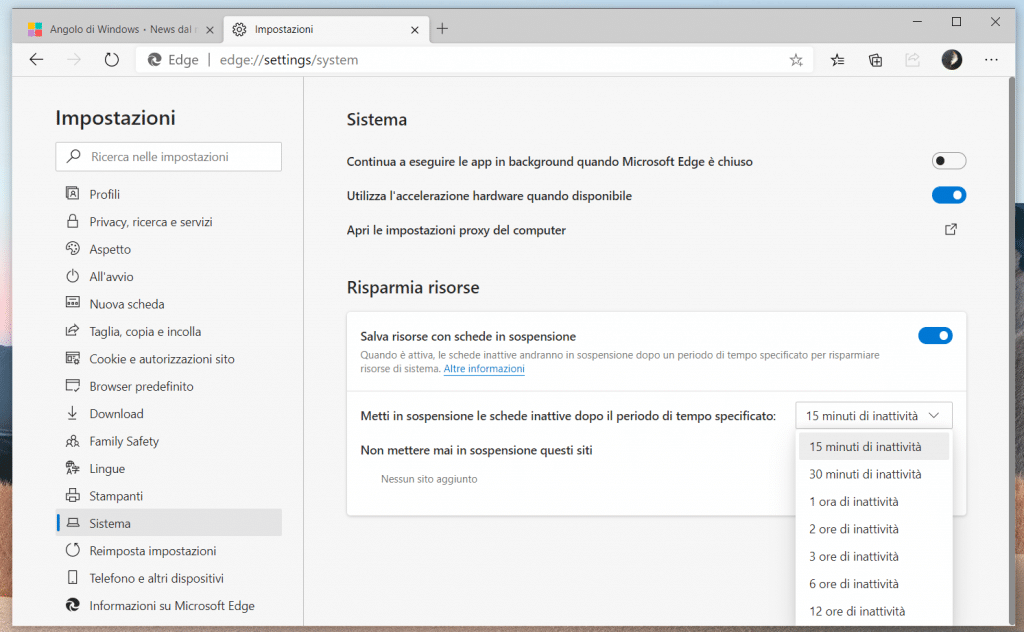
Task: Select 30 minuti di inattività option
Action: point(865,474)
